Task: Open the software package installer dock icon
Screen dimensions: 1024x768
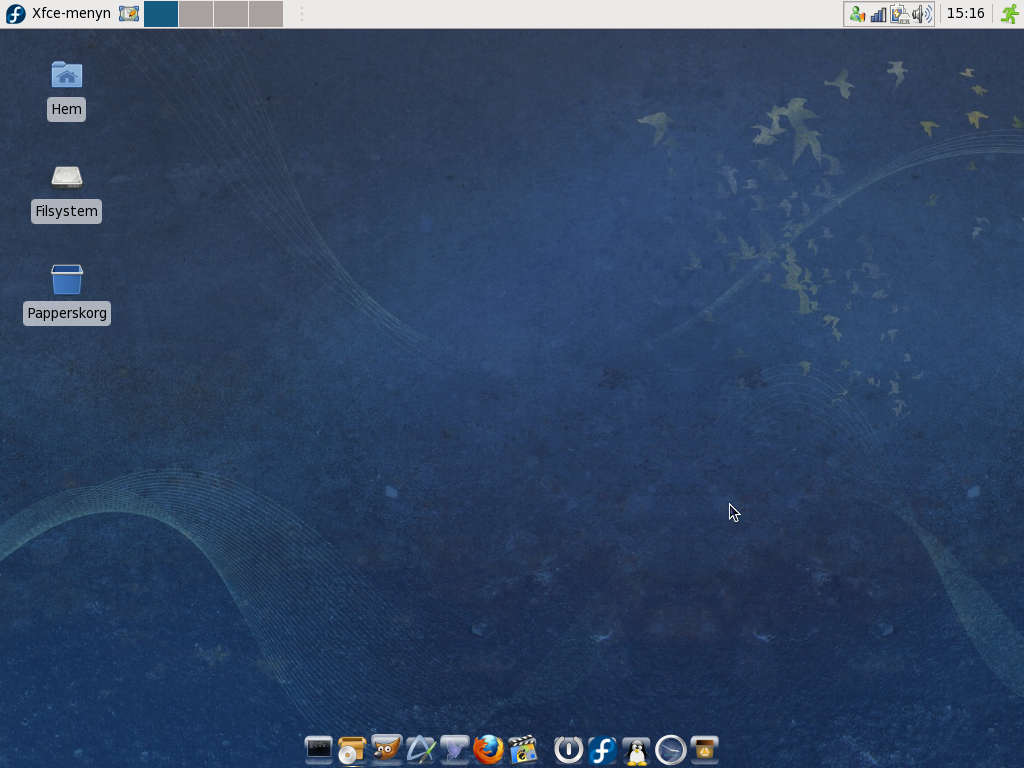Action: click(352, 749)
